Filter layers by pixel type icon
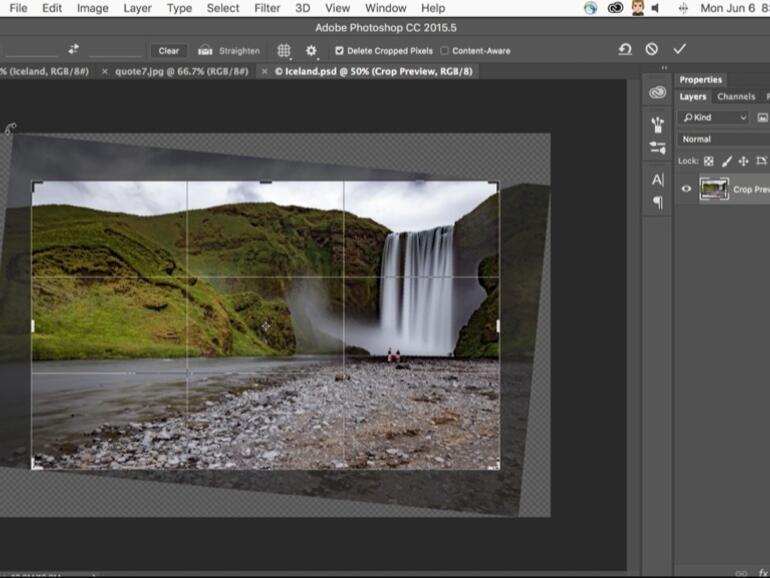Screen dimensions: 770x578 763,117
